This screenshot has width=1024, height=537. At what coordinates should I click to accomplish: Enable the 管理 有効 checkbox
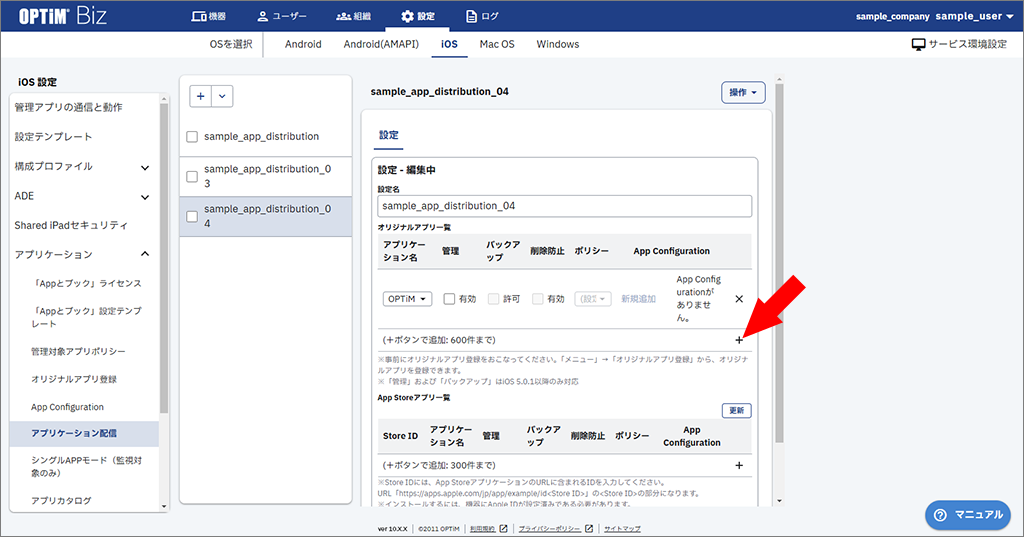pos(449,299)
